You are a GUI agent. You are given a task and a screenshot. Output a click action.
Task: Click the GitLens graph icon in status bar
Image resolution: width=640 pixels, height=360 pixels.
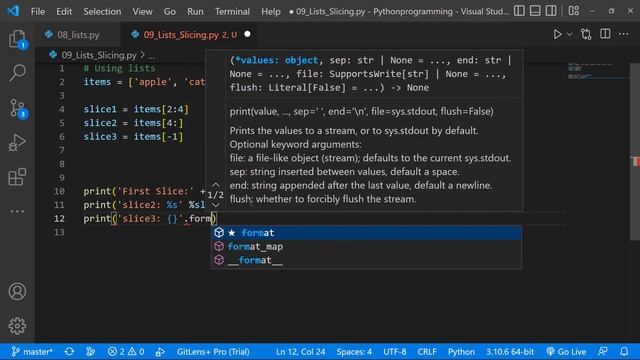pyautogui.click(x=91, y=351)
